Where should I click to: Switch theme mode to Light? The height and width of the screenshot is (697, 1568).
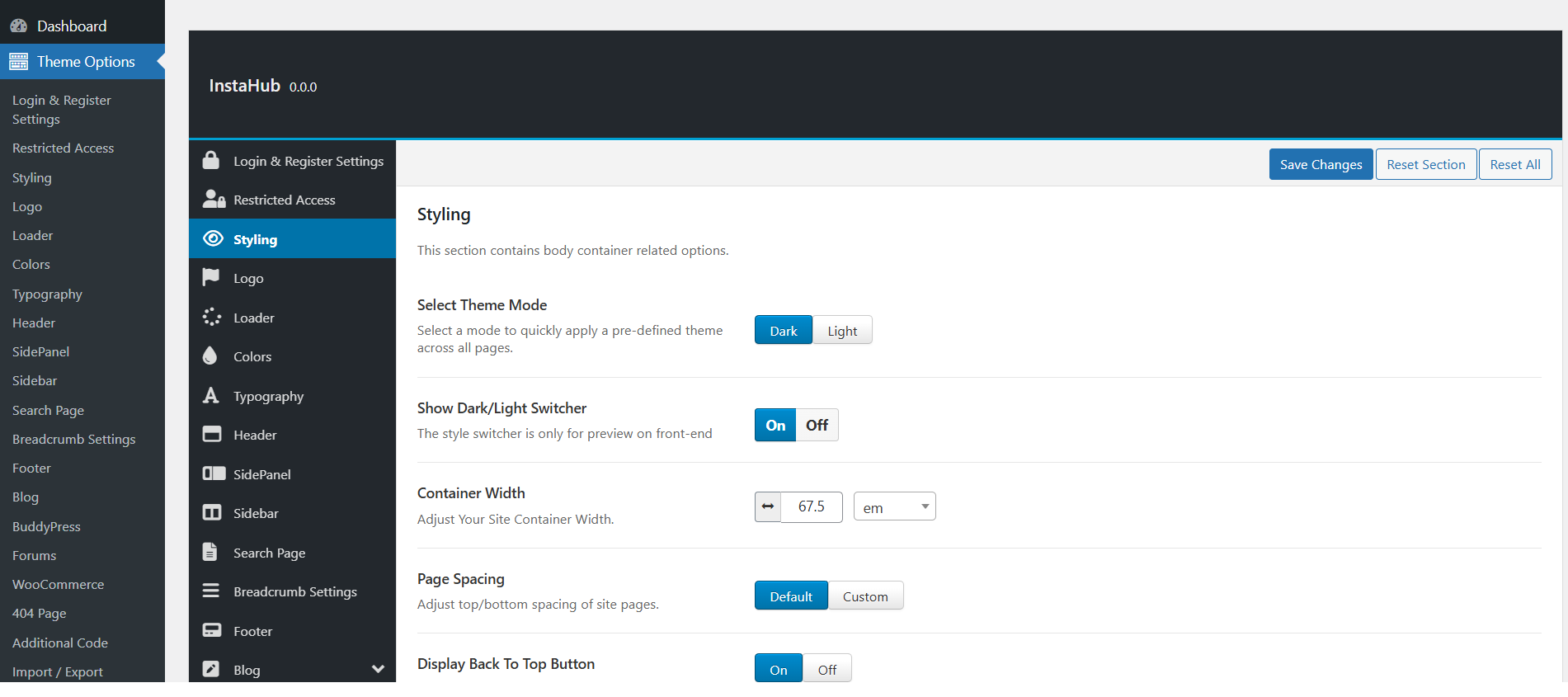[x=842, y=331]
